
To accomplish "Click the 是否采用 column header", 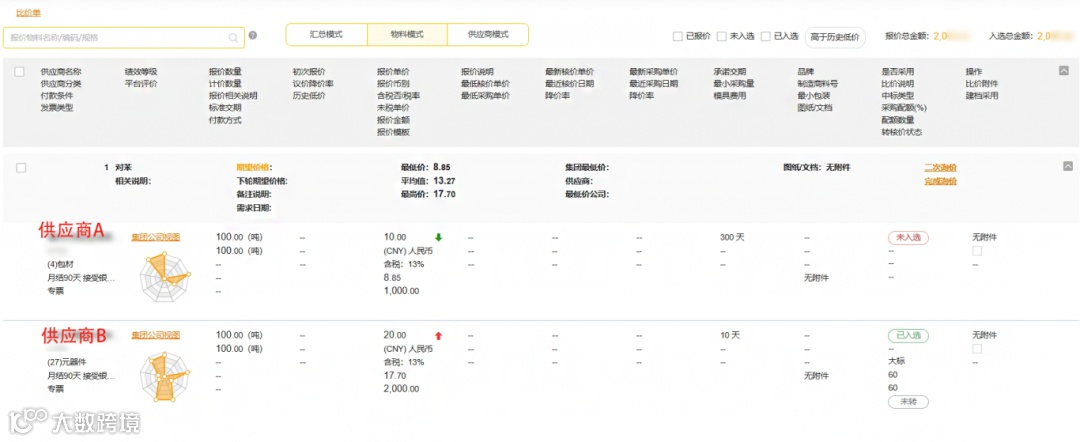I will (897, 72).
